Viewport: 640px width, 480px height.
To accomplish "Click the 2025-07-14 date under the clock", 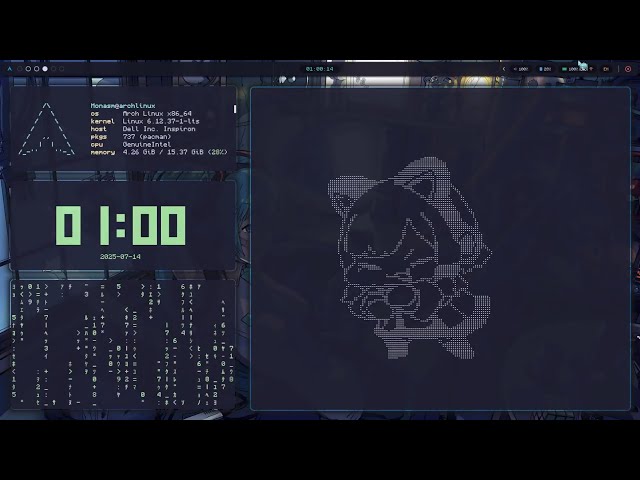I will pyautogui.click(x=120, y=257).
